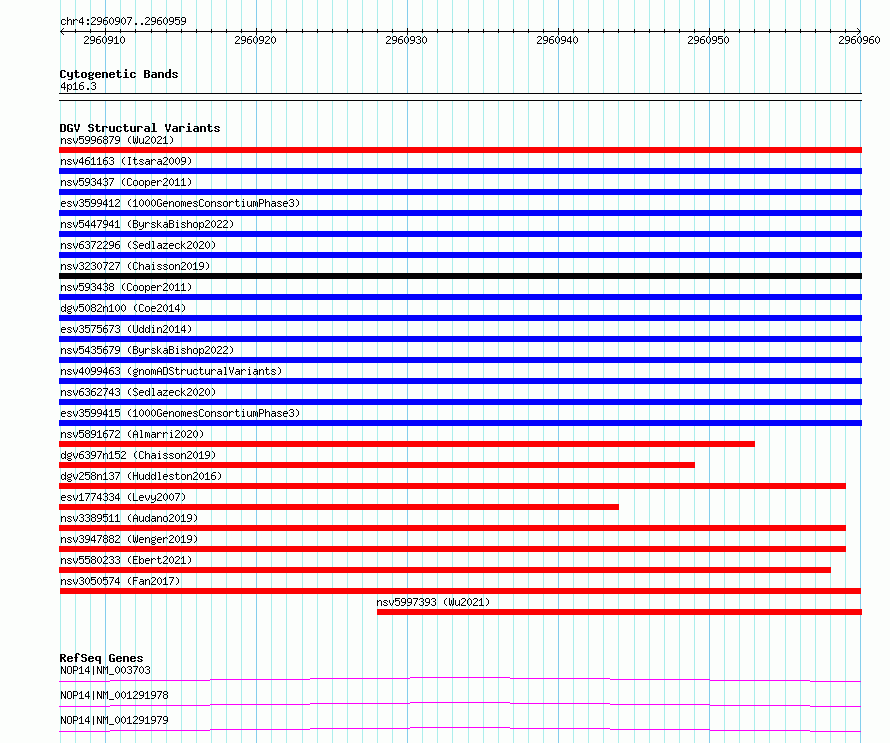890x743 pixels.
Task: Select the NOP14|NM_003703 transcript label
Action: click(x=105, y=670)
